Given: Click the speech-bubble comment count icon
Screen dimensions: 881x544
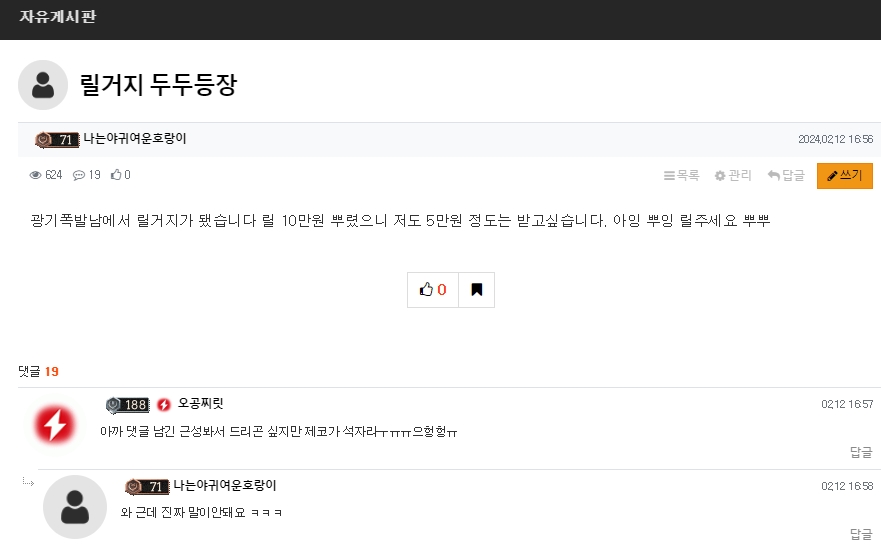Looking at the screenshot, I should [79, 175].
